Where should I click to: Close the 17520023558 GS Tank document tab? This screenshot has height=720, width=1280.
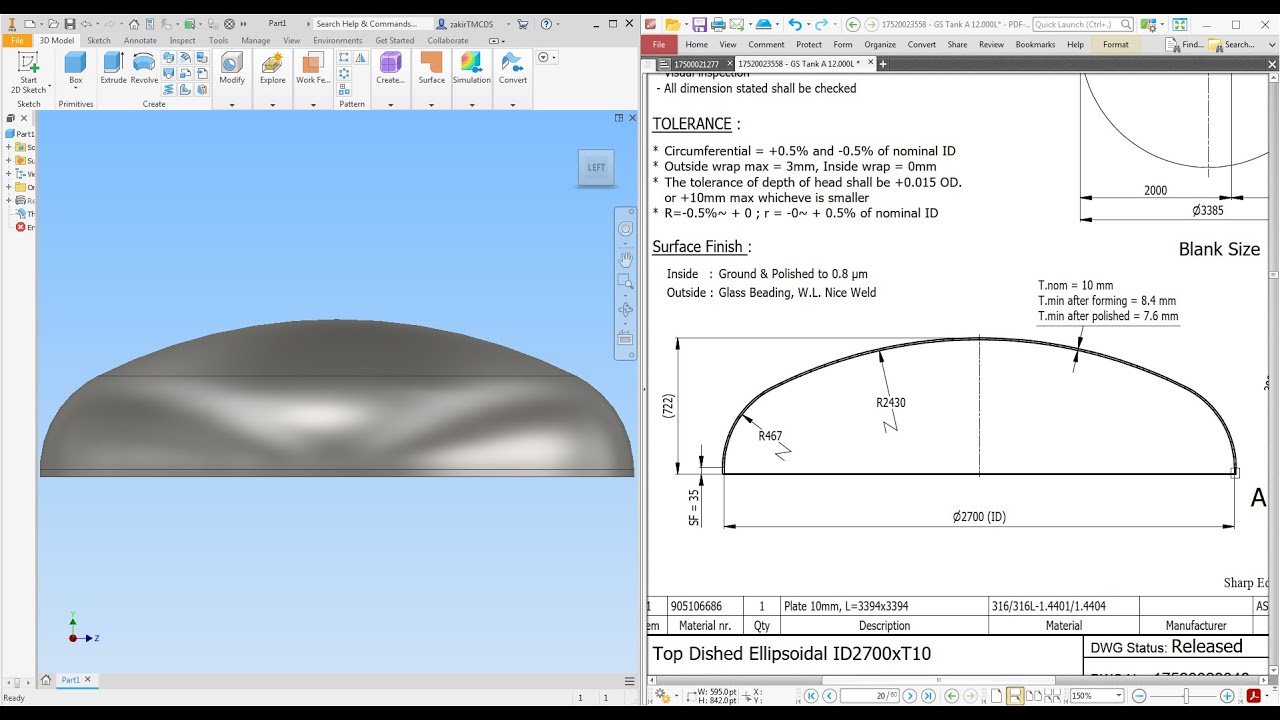[x=870, y=63]
